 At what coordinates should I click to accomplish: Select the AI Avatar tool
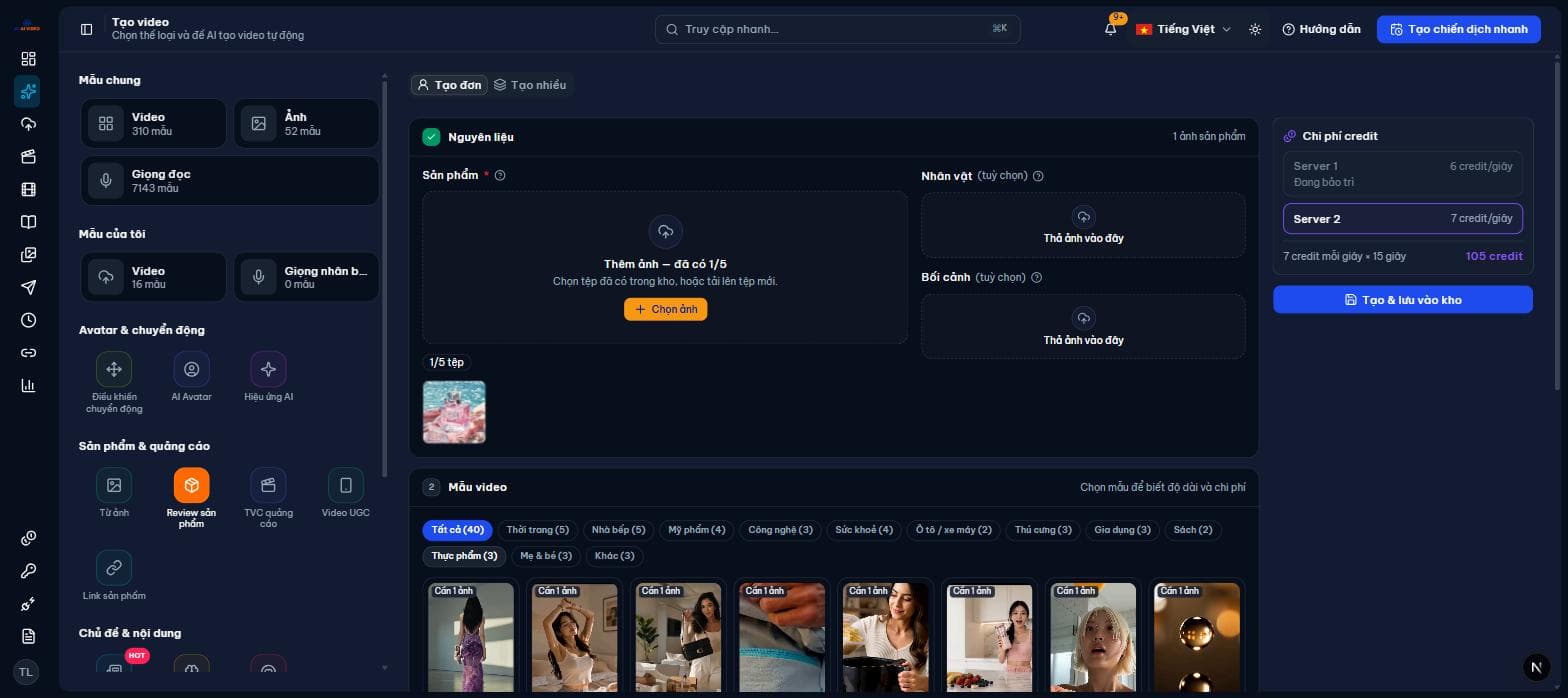191,377
